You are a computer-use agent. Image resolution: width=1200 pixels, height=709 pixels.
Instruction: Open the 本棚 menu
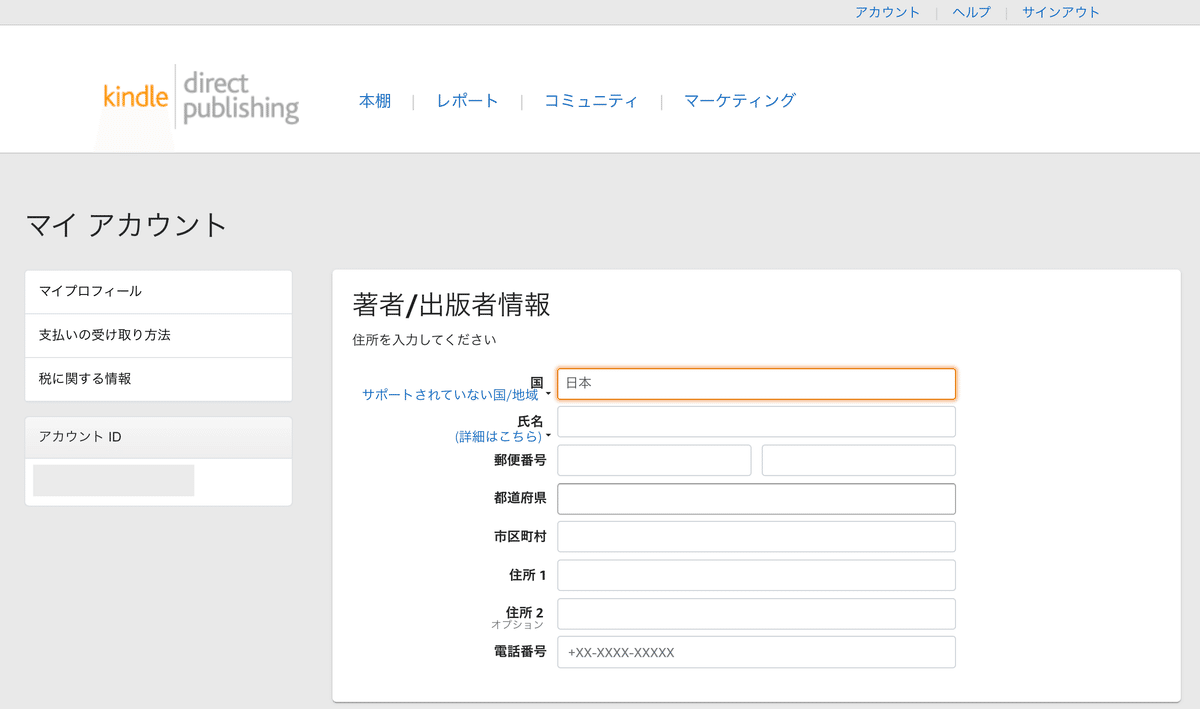[x=375, y=100]
